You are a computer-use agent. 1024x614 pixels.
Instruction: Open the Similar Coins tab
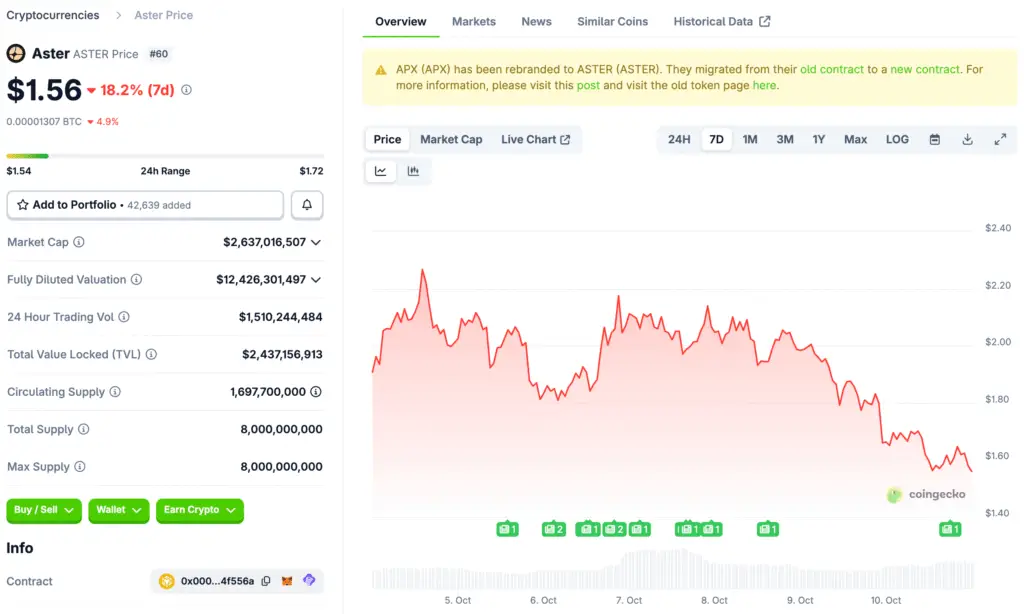click(612, 21)
